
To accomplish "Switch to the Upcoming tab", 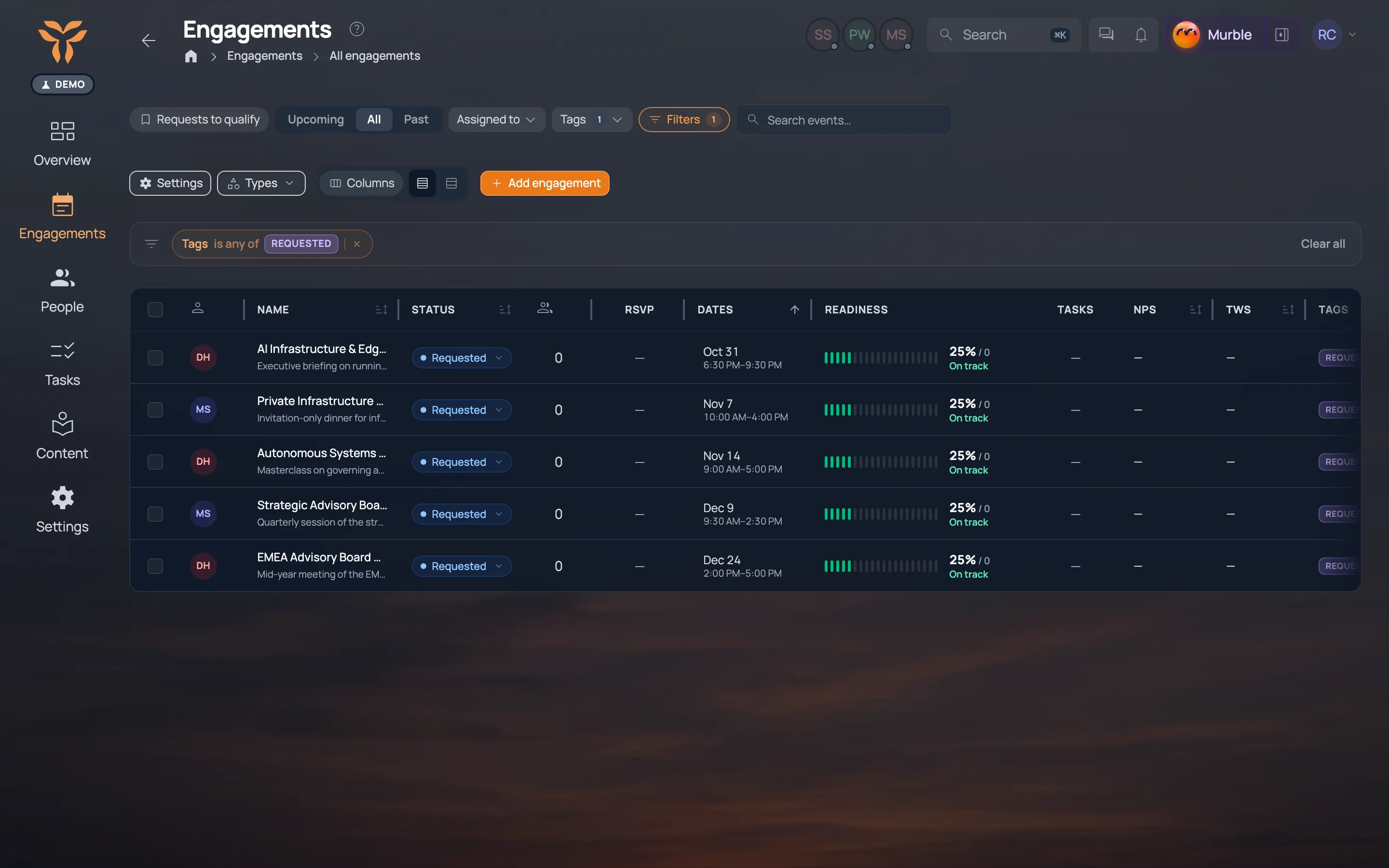I will coord(316,120).
